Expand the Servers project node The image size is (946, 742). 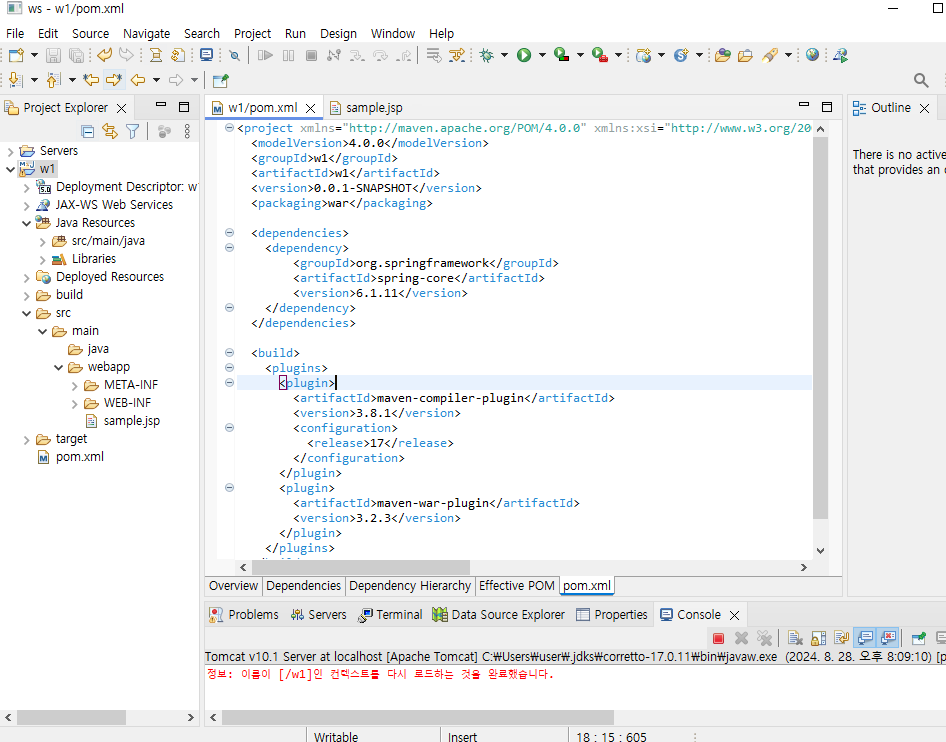11,151
